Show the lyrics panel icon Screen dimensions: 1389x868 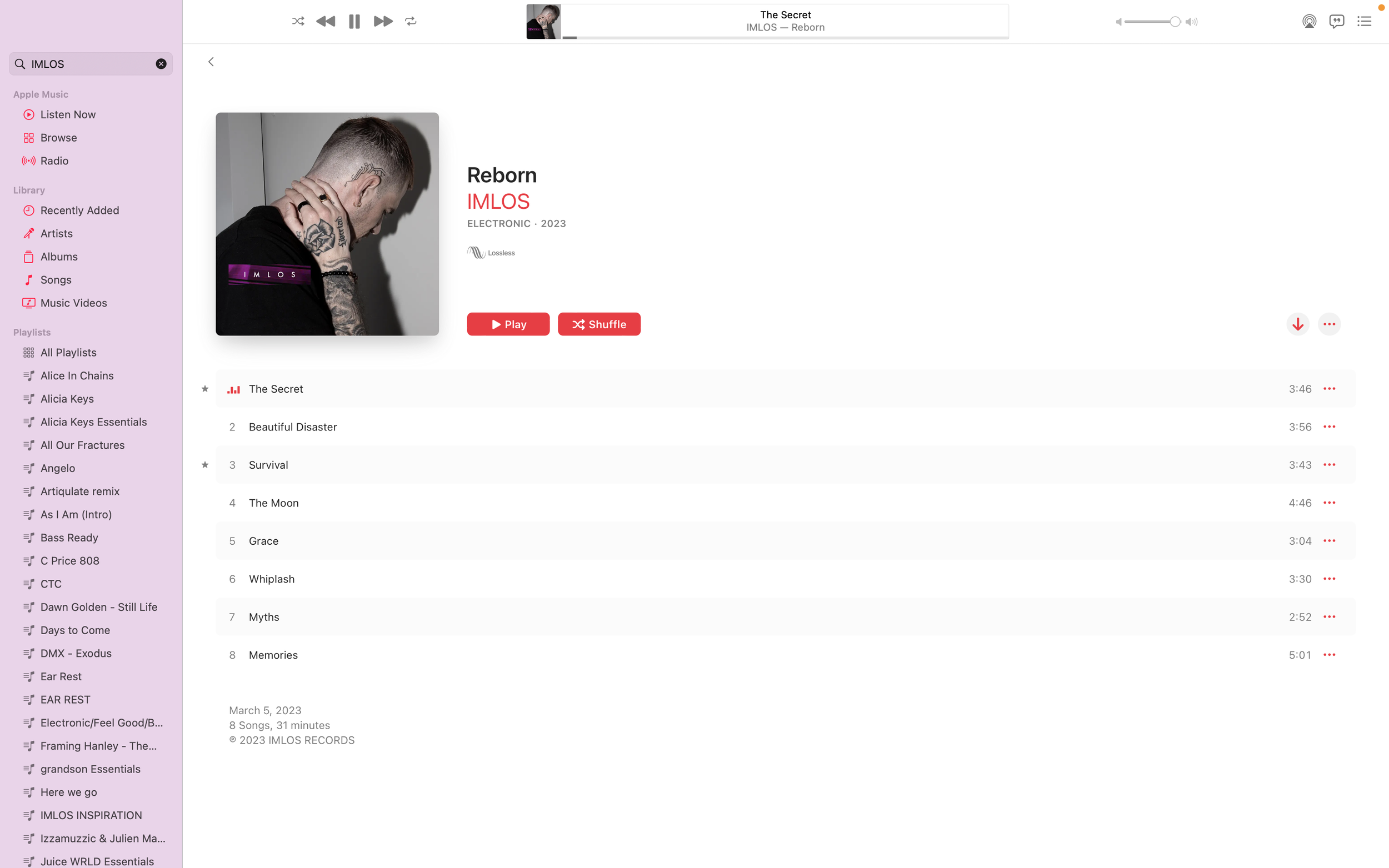pyautogui.click(x=1336, y=21)
